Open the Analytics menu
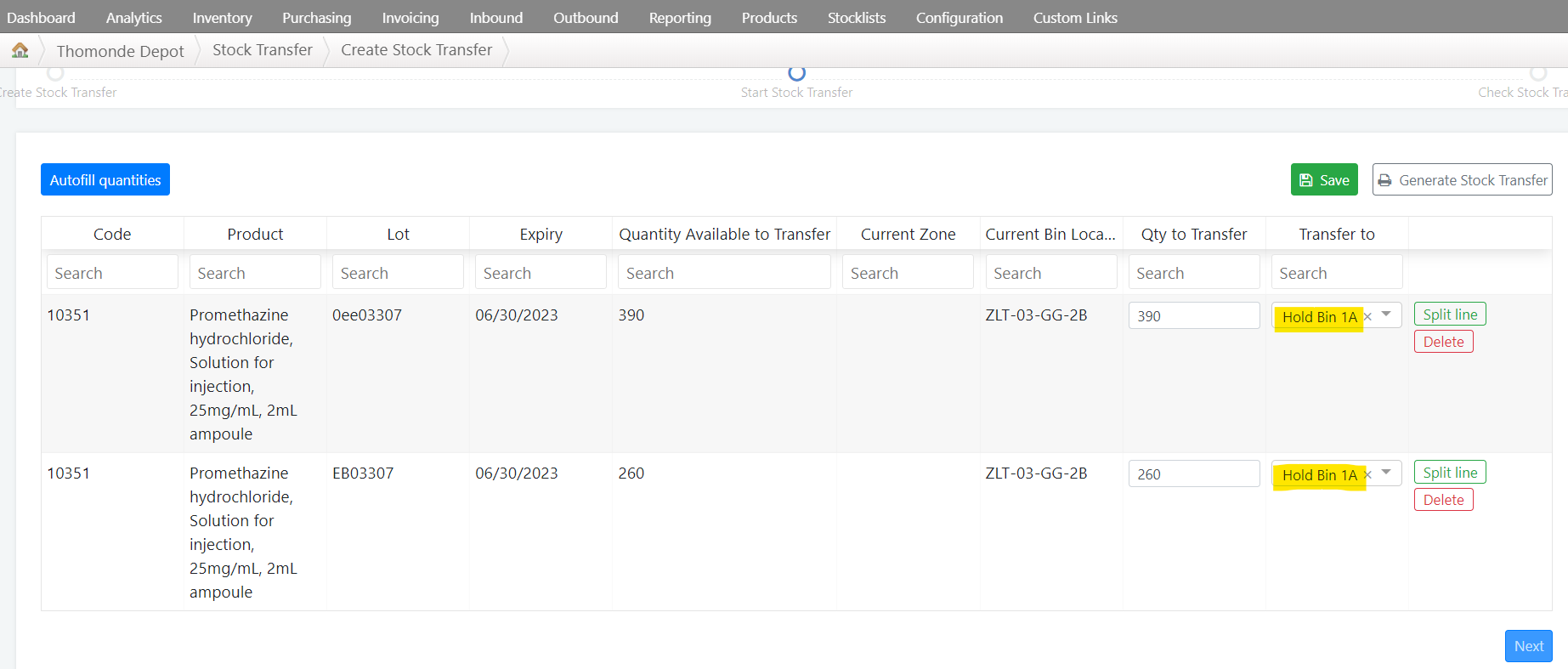The width and height of the screenshot is (1568, 669). 133,17
